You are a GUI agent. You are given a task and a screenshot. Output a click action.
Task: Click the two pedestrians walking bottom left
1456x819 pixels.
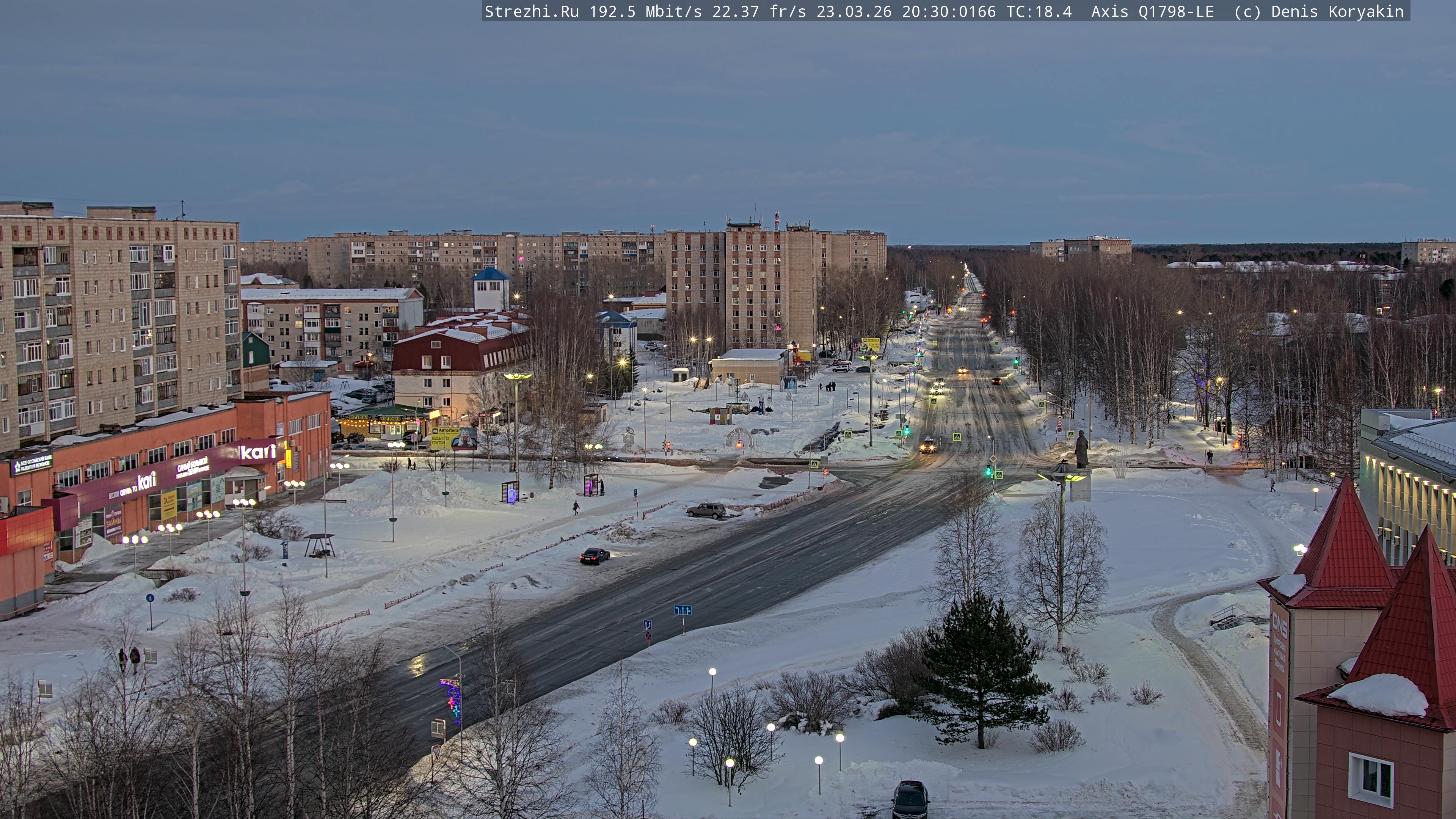(129, 660)
